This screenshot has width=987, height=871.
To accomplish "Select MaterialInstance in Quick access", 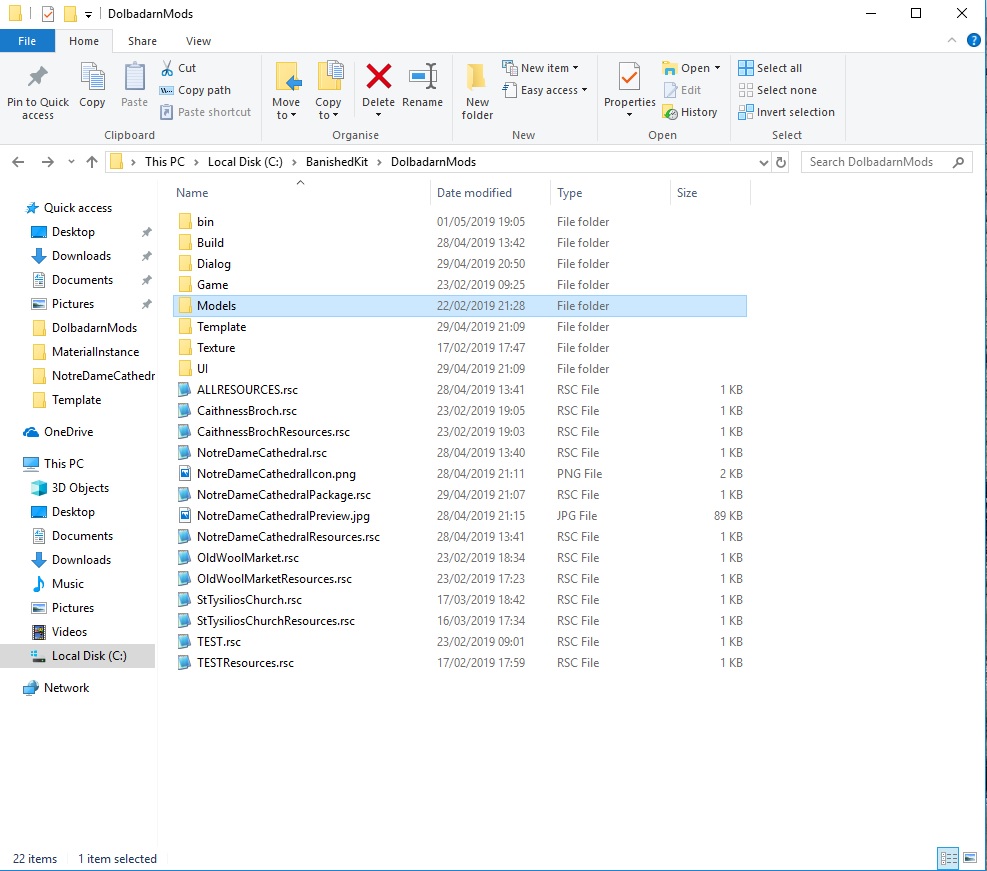I will pyautogui.click(x=95, y=352).
